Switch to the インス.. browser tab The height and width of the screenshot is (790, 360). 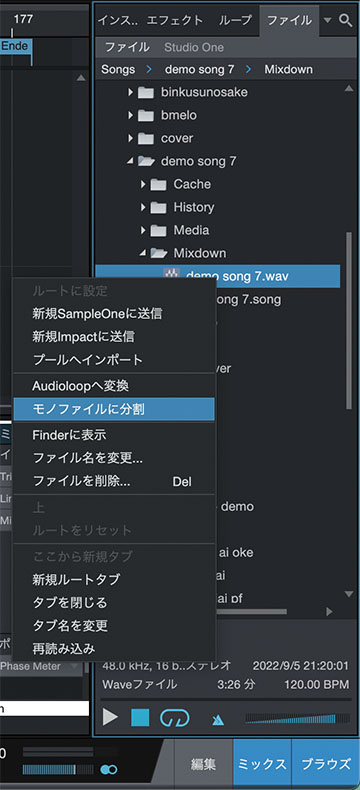click(x=117, y=21)
